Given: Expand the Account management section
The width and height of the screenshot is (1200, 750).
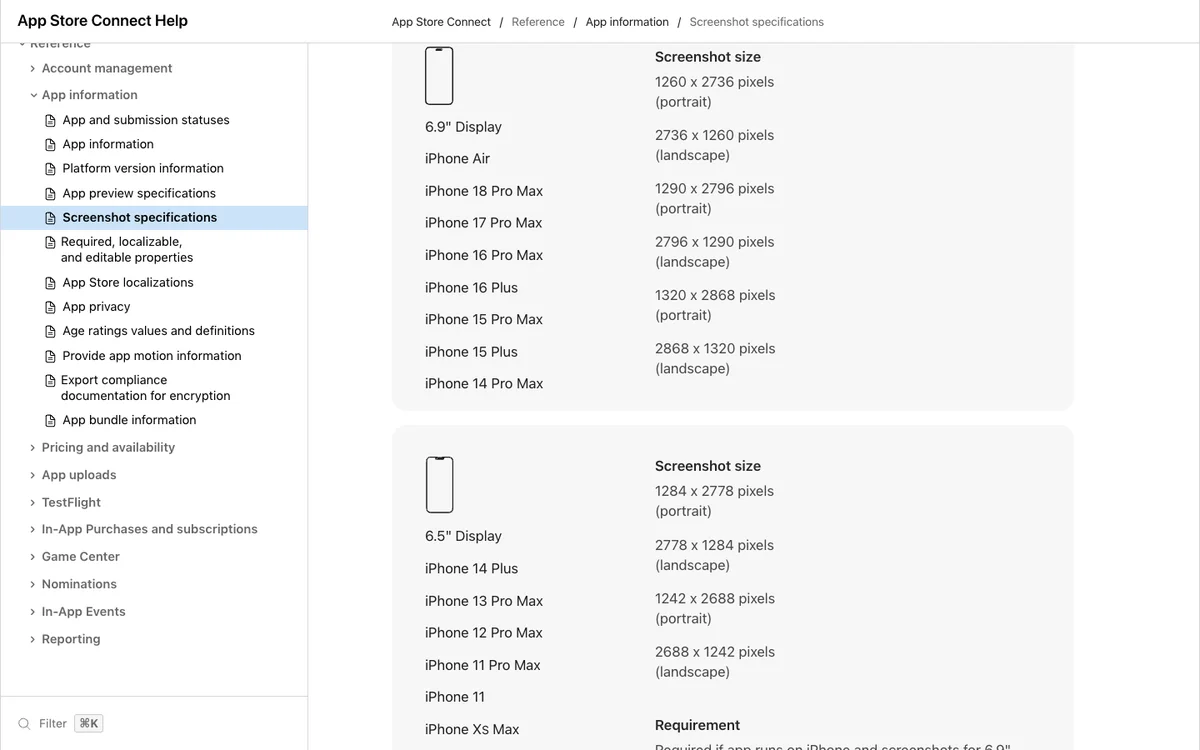Looking at the screenshot, I should pos(33,69).
